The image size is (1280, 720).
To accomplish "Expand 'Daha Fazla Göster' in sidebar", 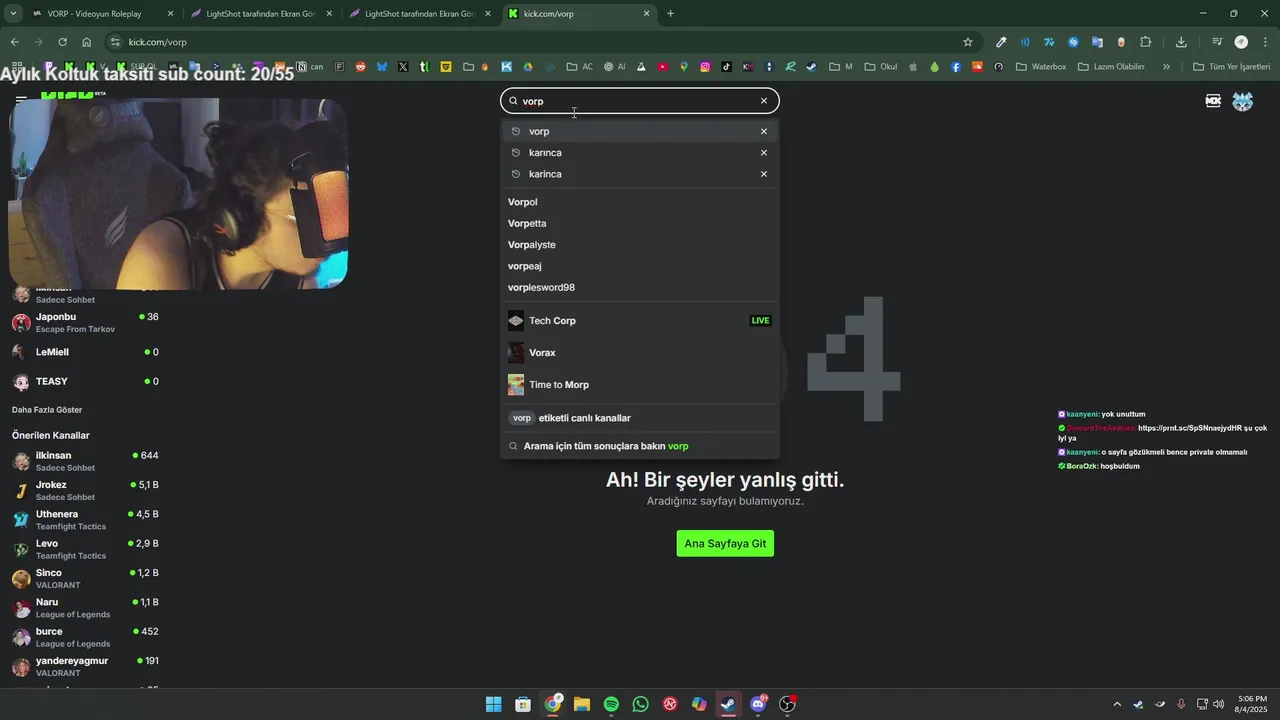I will pyautogui.click(x=47, y=410).
